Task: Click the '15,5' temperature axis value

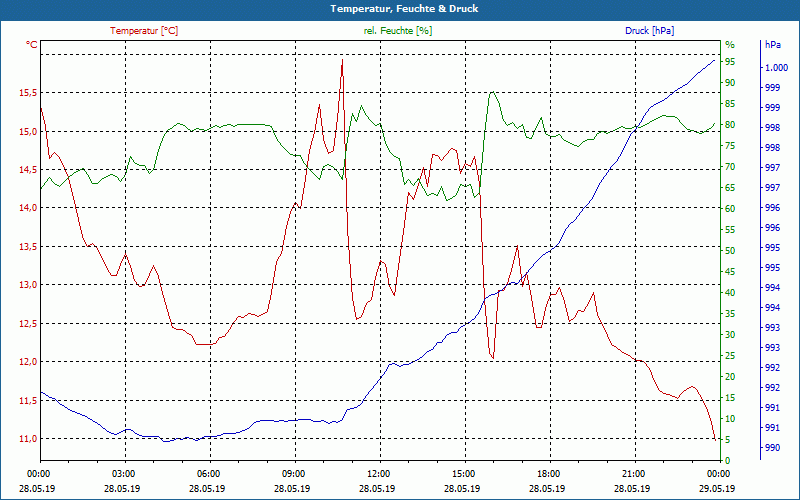Action: 28,93
